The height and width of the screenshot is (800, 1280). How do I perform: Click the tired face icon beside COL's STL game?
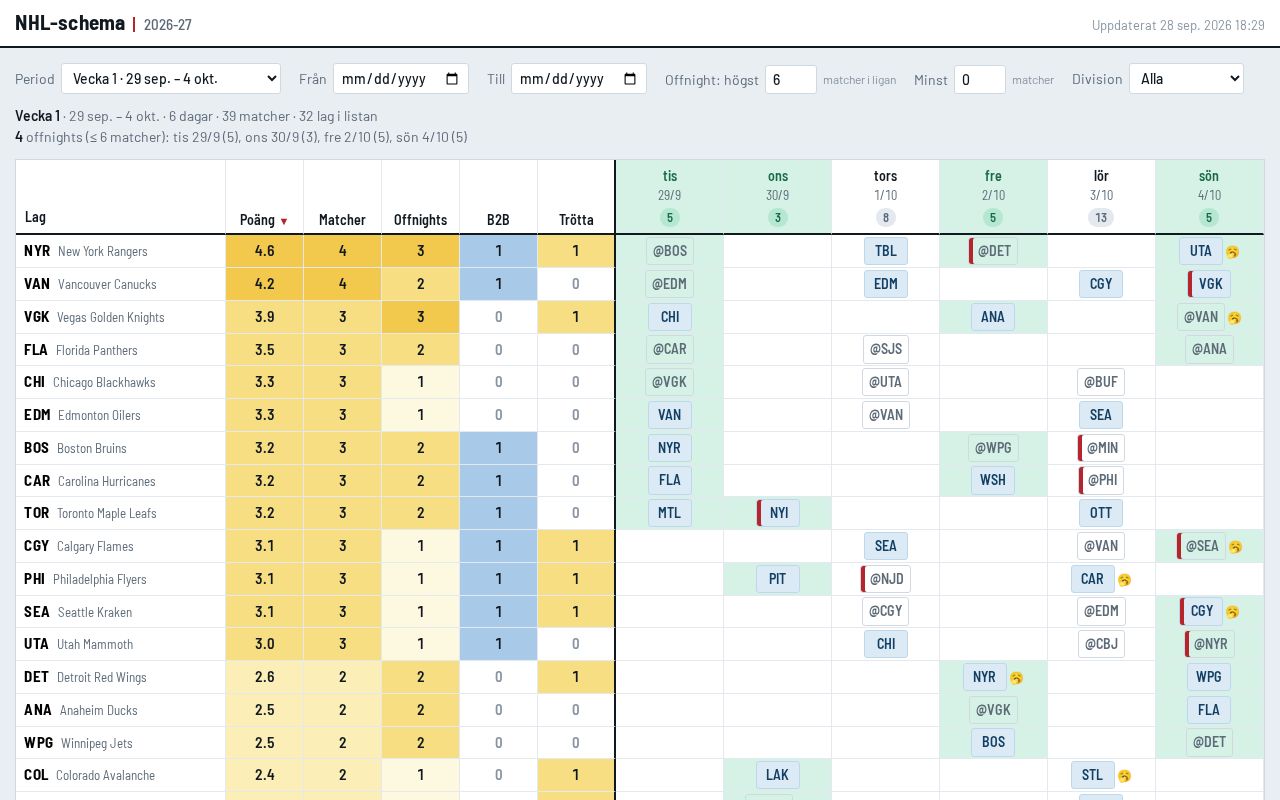pos(1124,776)
